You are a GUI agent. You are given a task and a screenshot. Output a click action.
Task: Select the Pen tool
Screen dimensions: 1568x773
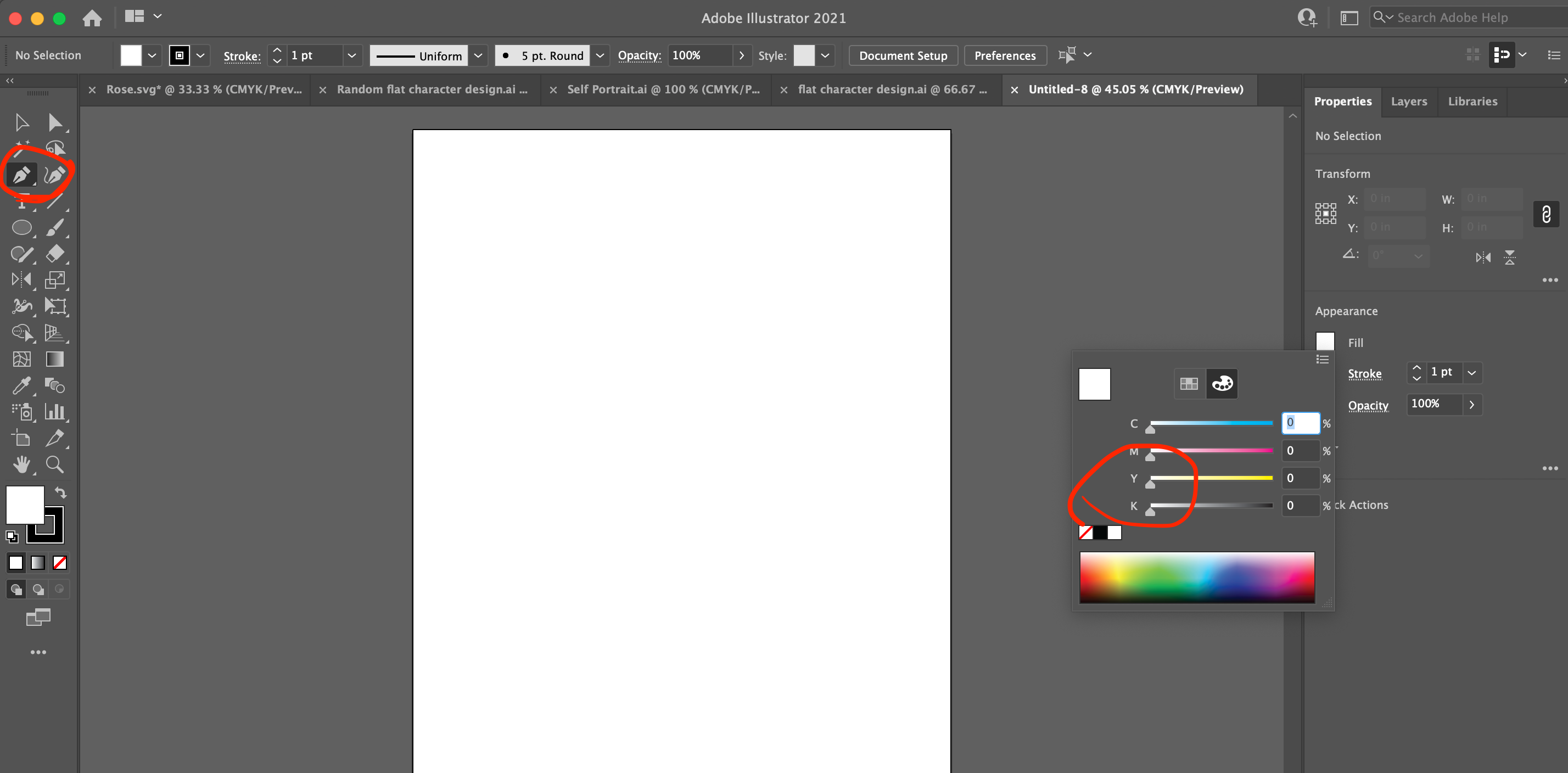[22, 175]
